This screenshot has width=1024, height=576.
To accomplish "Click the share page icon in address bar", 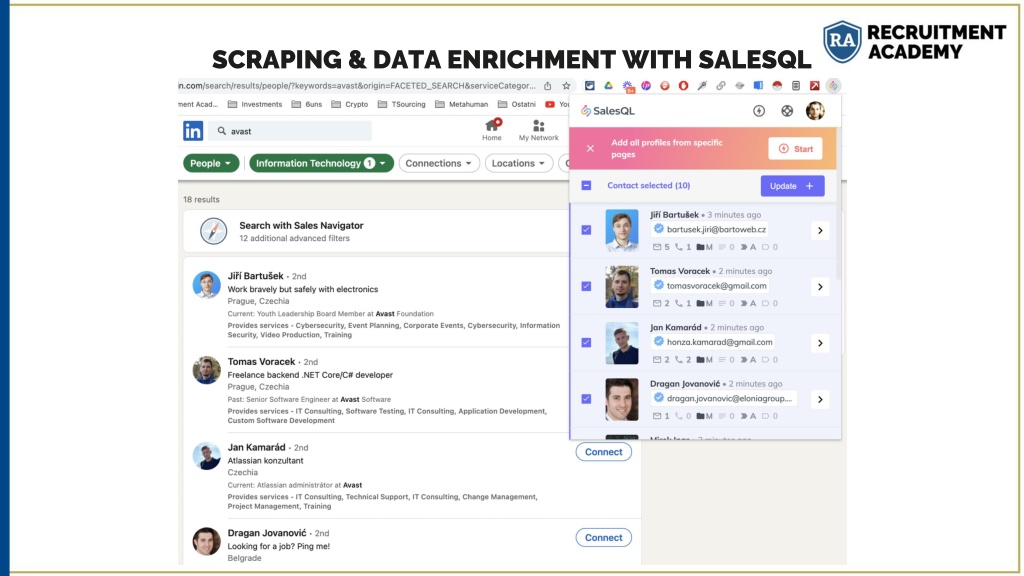I will pos(547,86).
